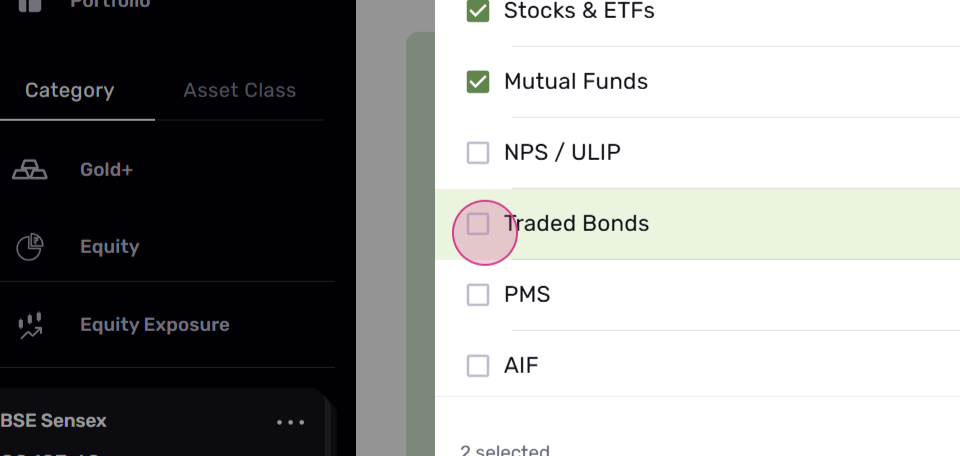Uncheck the Stocks & ETFs checkbox
Viewport: 960px width, 456px height.
click(478, 10)
